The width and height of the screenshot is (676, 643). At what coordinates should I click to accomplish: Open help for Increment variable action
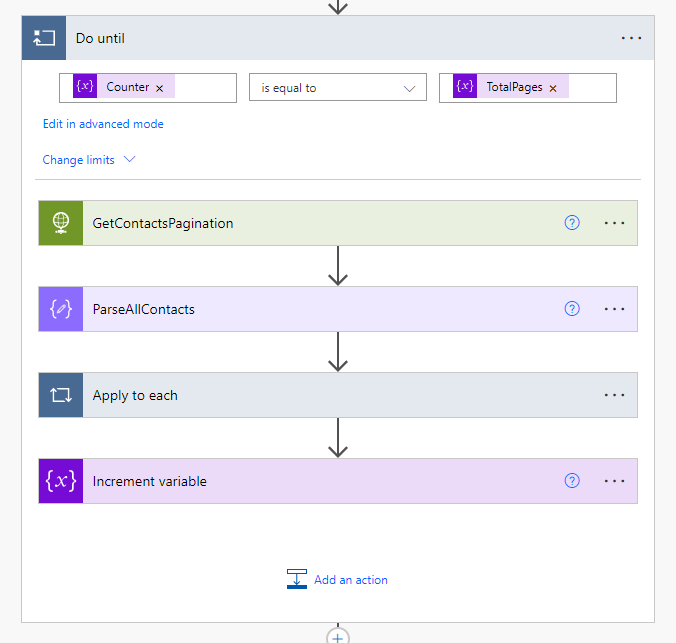coord(572,481)
